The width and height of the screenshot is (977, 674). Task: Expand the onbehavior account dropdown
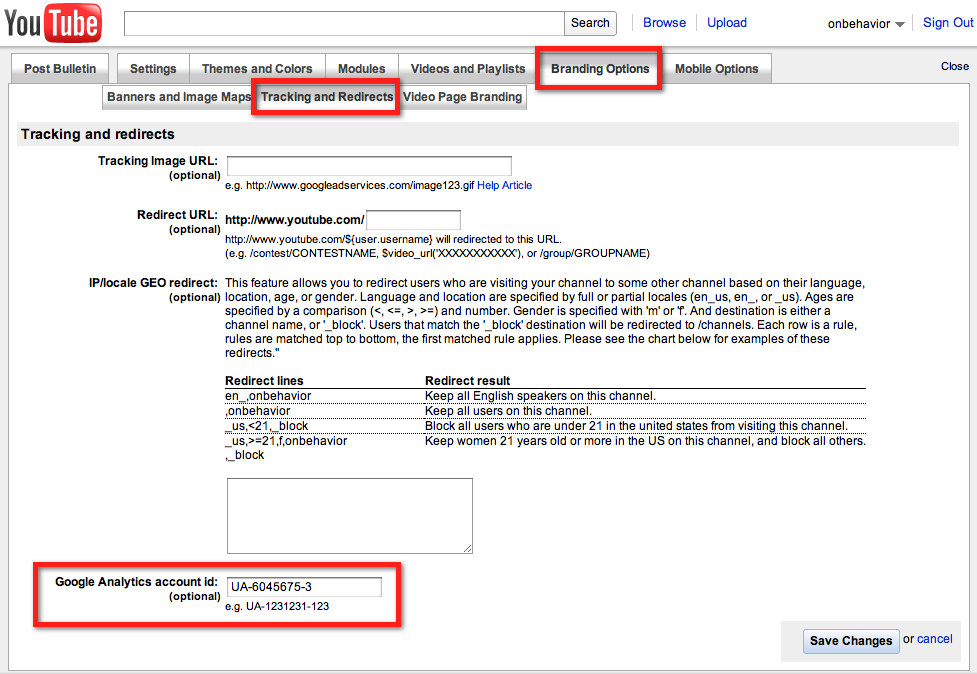(x=866, y=24)
